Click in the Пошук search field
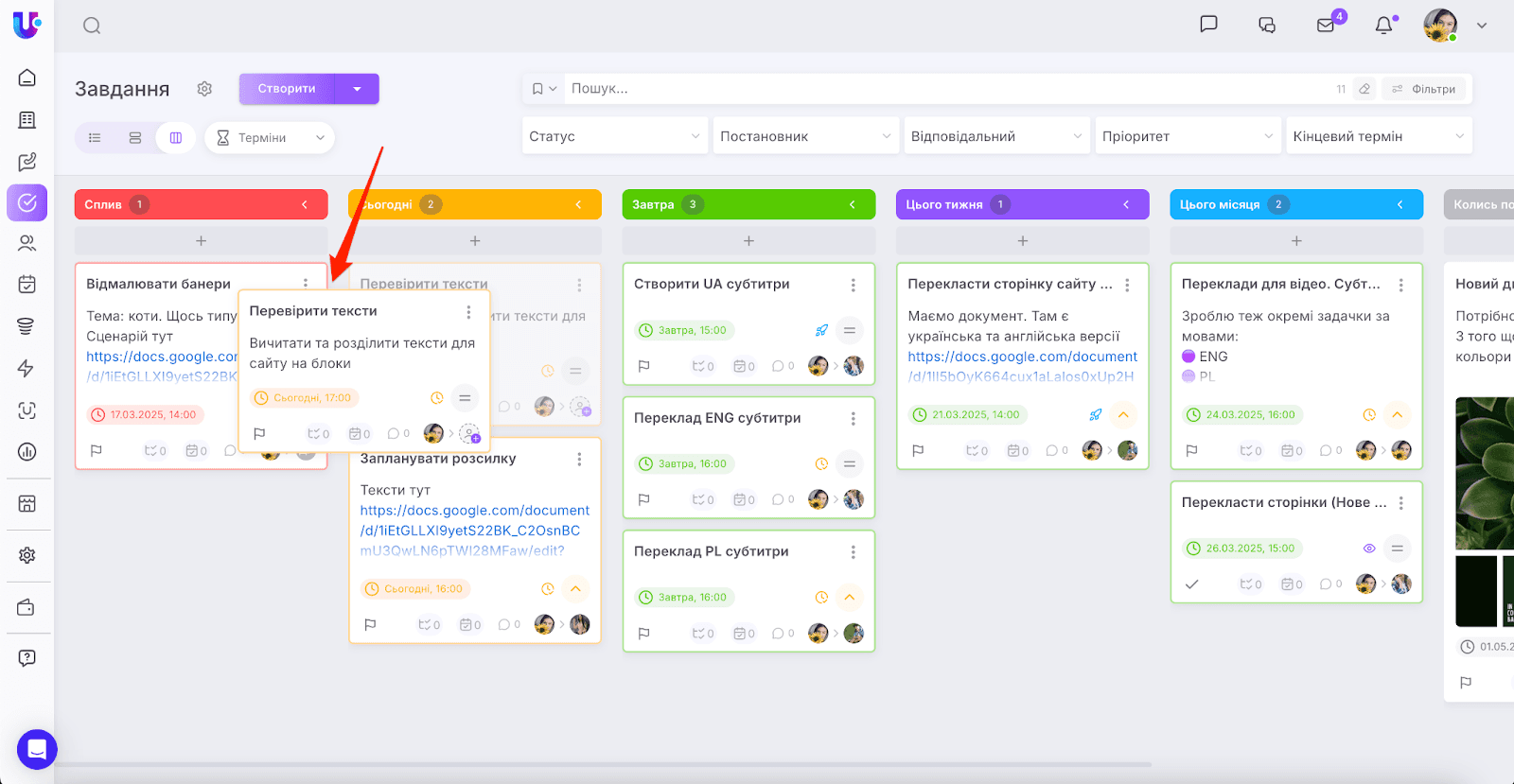The image size is (1514, 784). (x=946, y=89)
